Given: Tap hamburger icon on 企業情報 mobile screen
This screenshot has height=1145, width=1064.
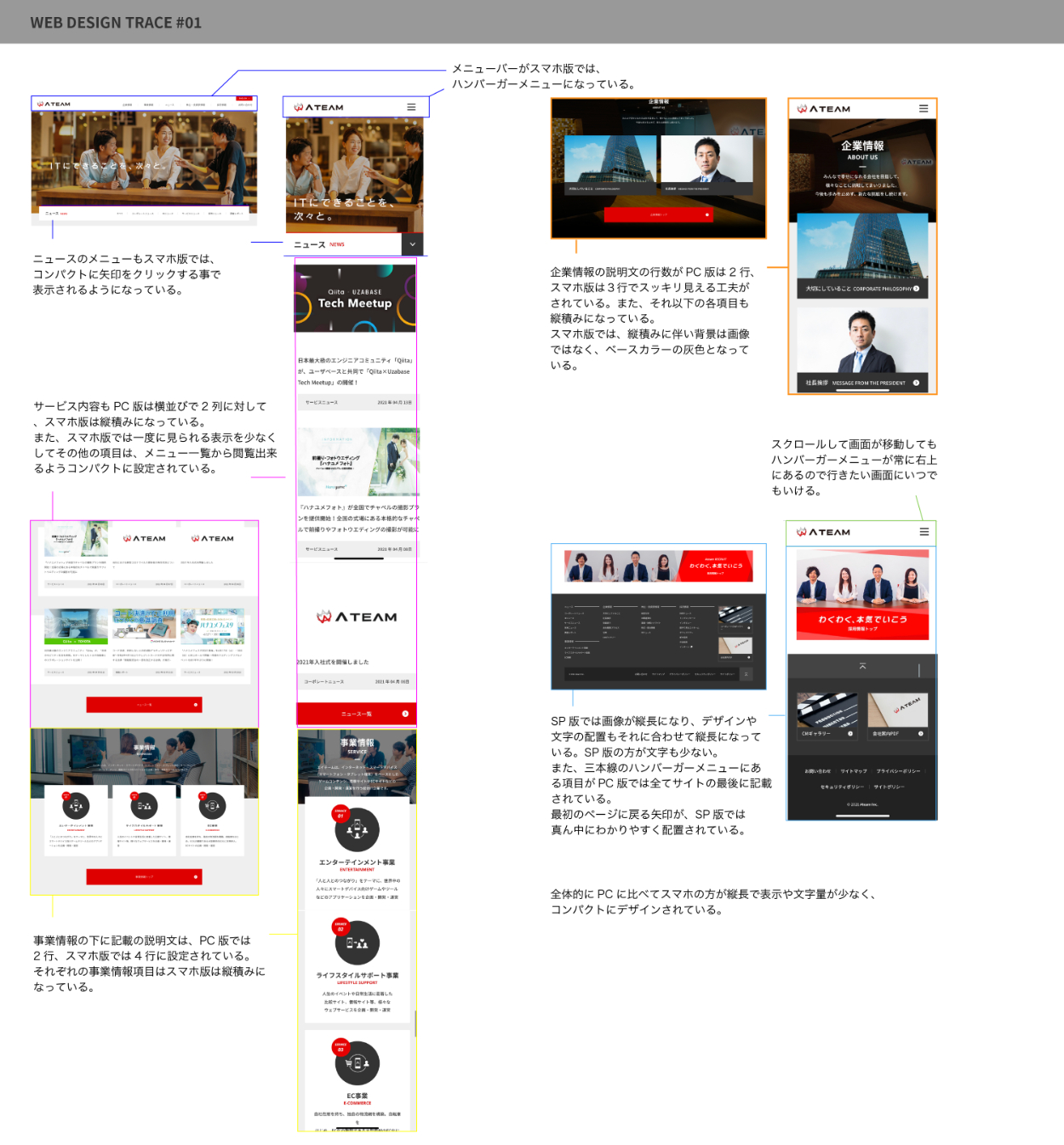Looking at the screenshot, I should tap(924, 109).
